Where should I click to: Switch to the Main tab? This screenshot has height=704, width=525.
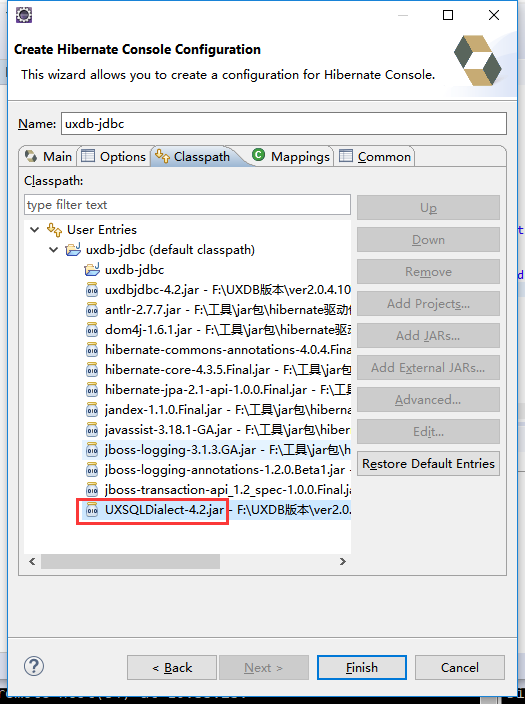(48, 157)
